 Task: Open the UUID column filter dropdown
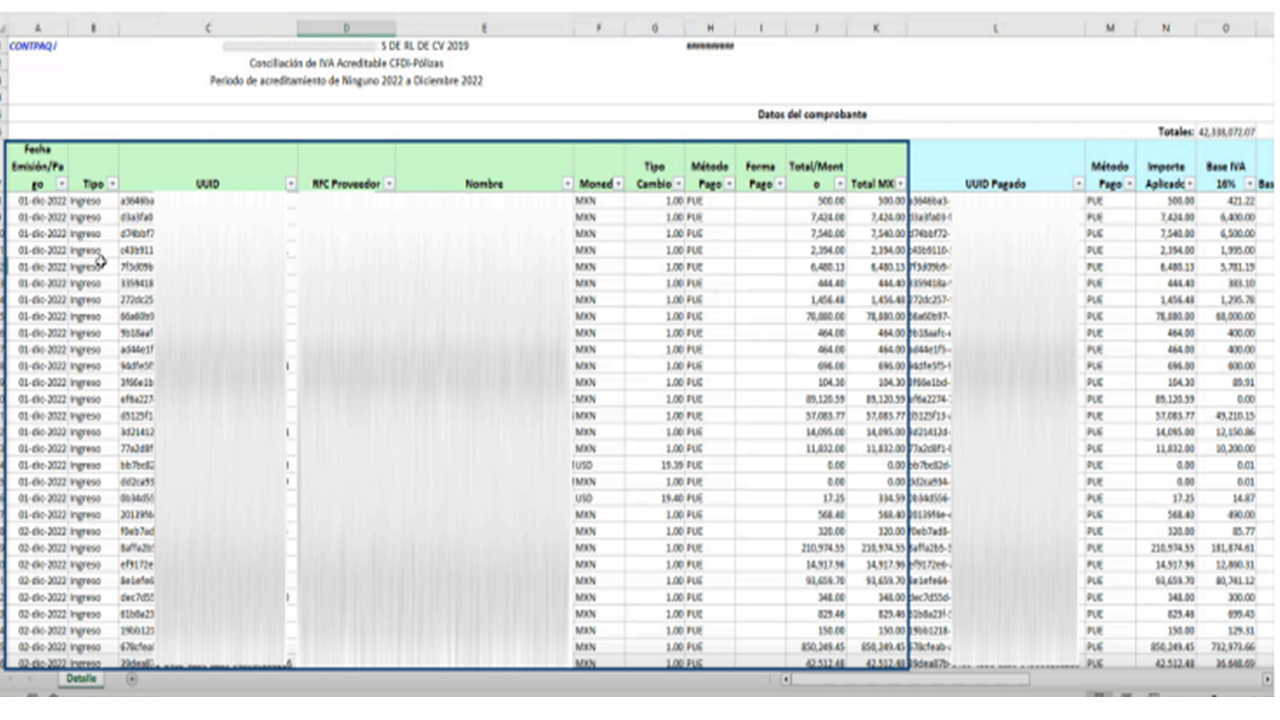pos(291,184)
